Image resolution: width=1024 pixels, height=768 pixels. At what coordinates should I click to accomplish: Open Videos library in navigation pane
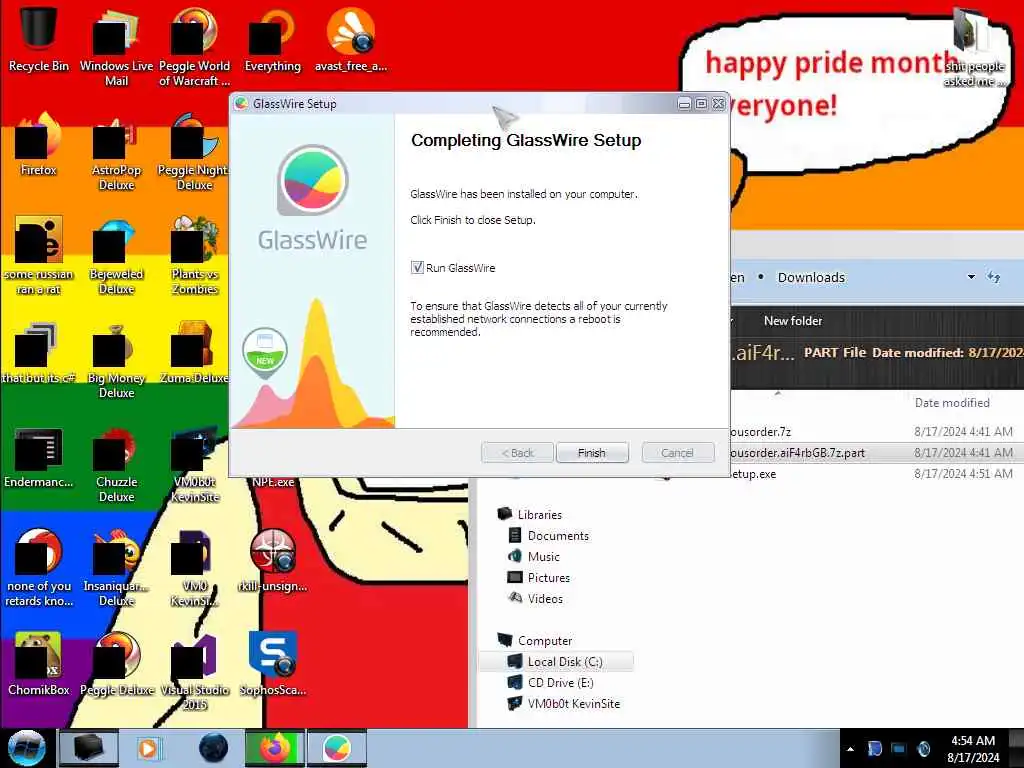pos(545,598)
